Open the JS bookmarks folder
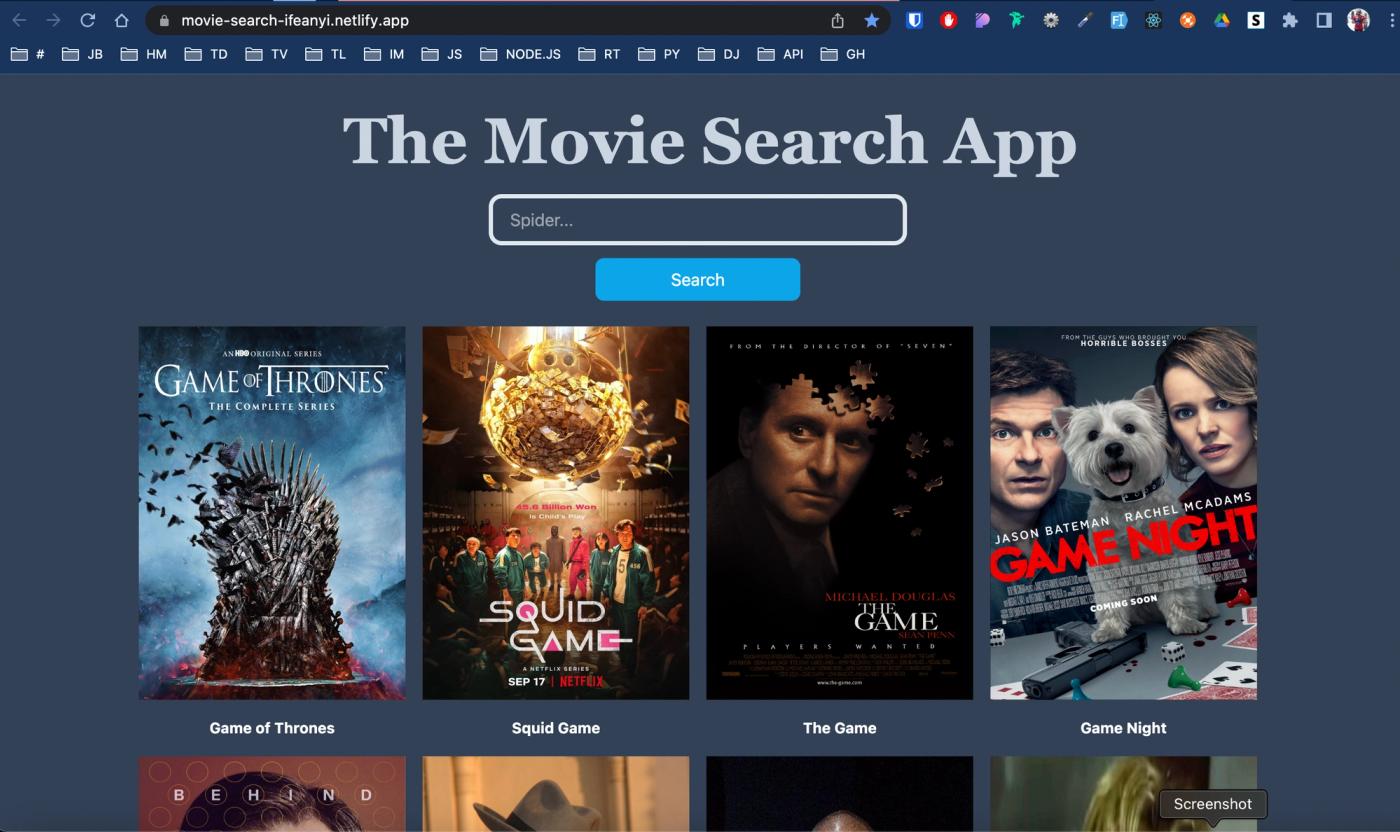 pos(441,54)
